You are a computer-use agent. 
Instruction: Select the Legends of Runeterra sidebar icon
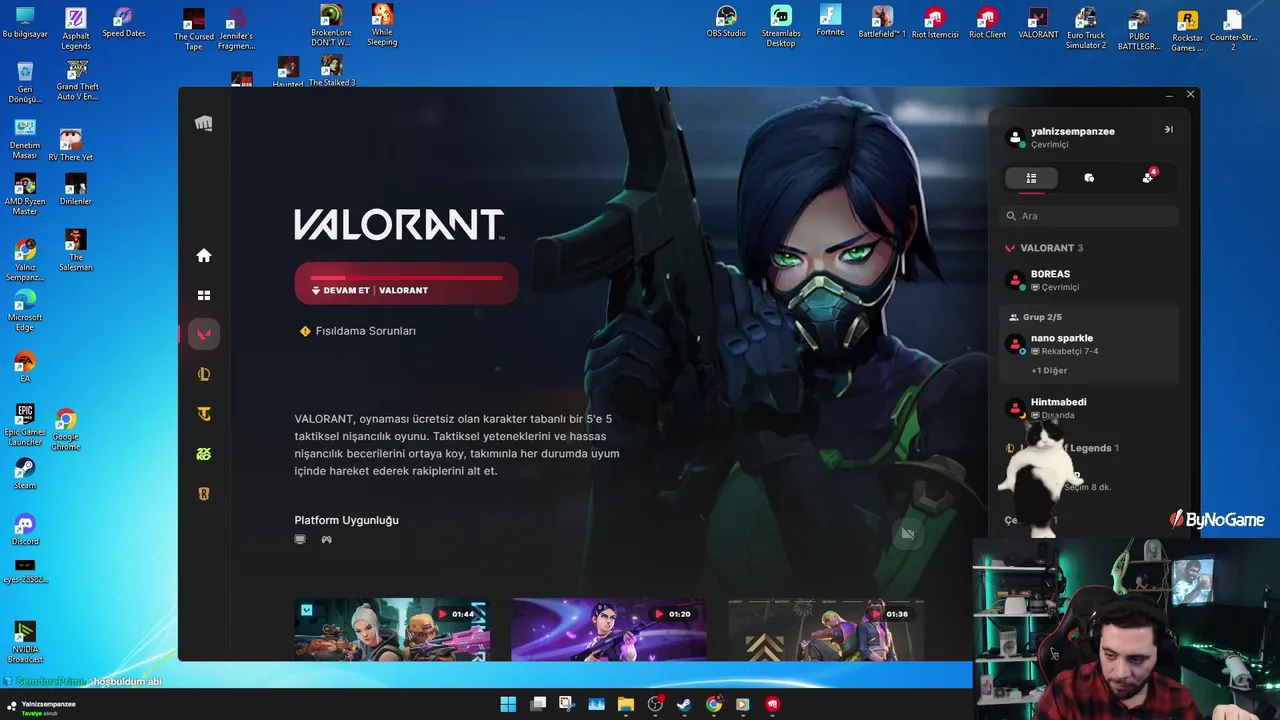click(204, 494)
